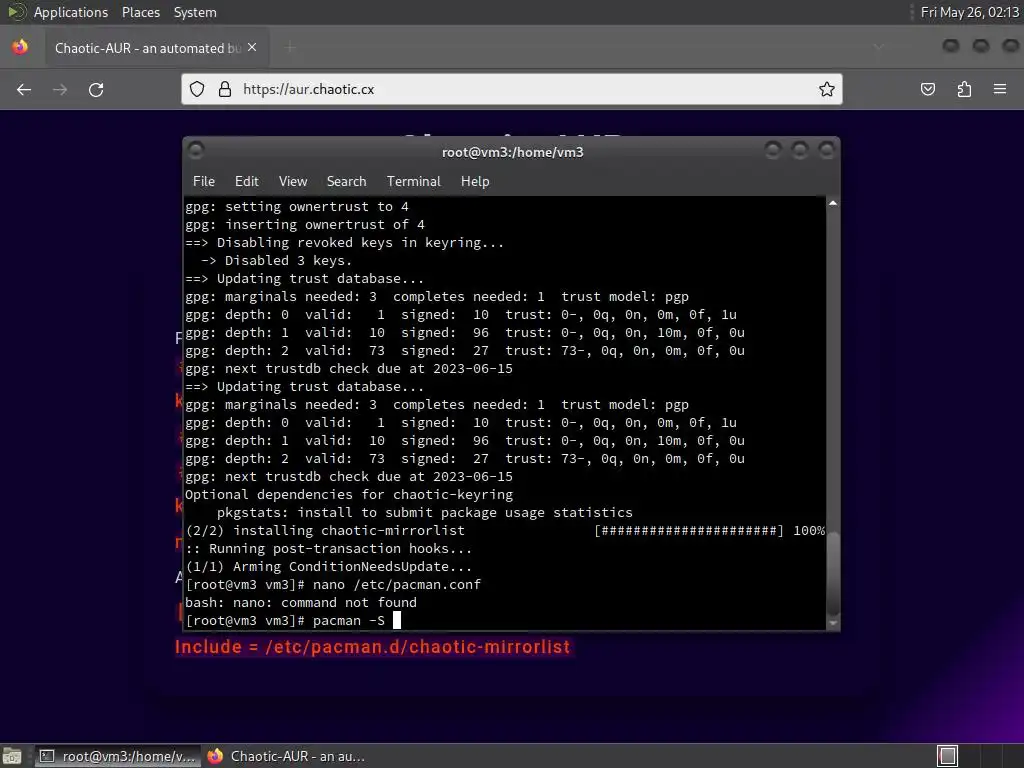This screenshot has width=1024, height=768.
Task: Open the Places menu in top panel
Action: 140,12
